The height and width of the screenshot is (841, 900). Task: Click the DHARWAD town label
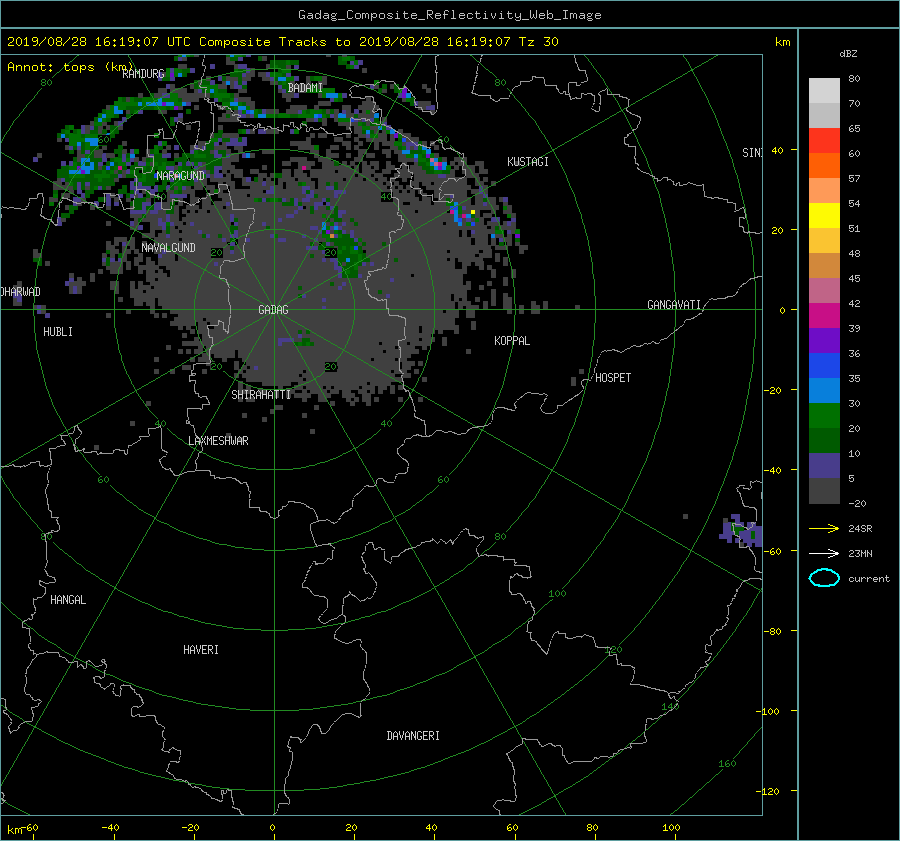click(21, 292)
